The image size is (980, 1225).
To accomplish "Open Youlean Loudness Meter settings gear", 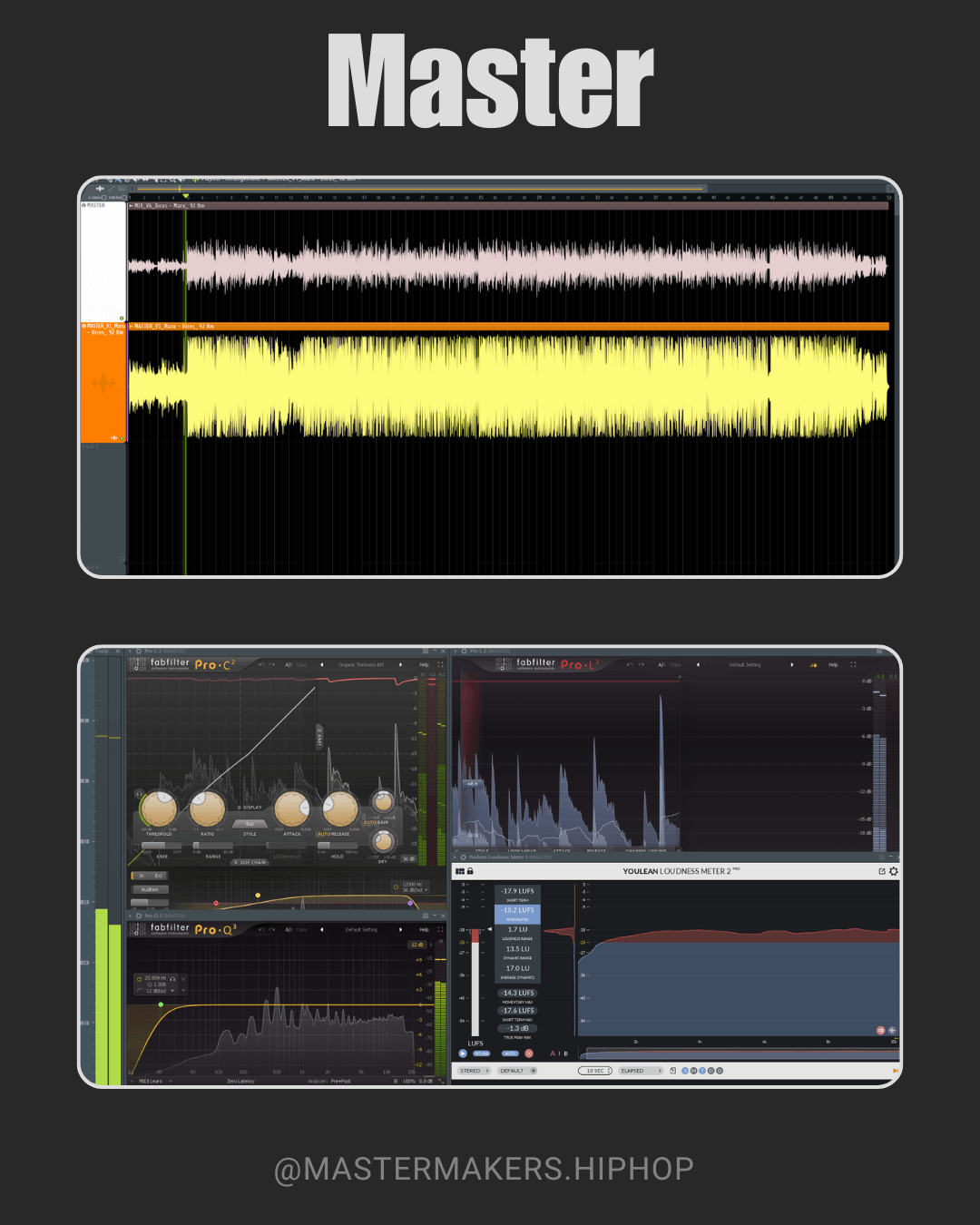I will click(893, 871).
